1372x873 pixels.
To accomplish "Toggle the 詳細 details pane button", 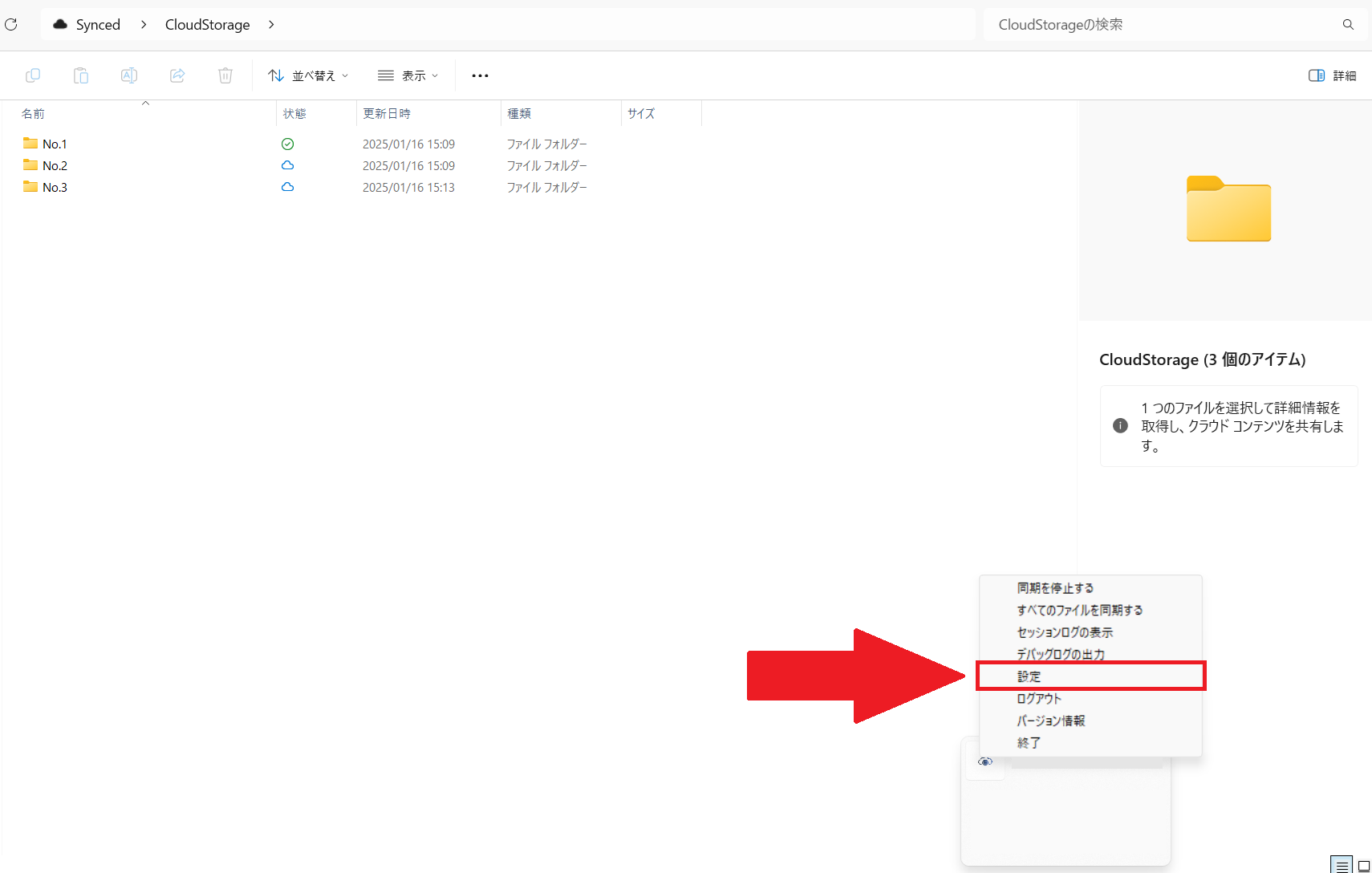I will coord(1332,75).
